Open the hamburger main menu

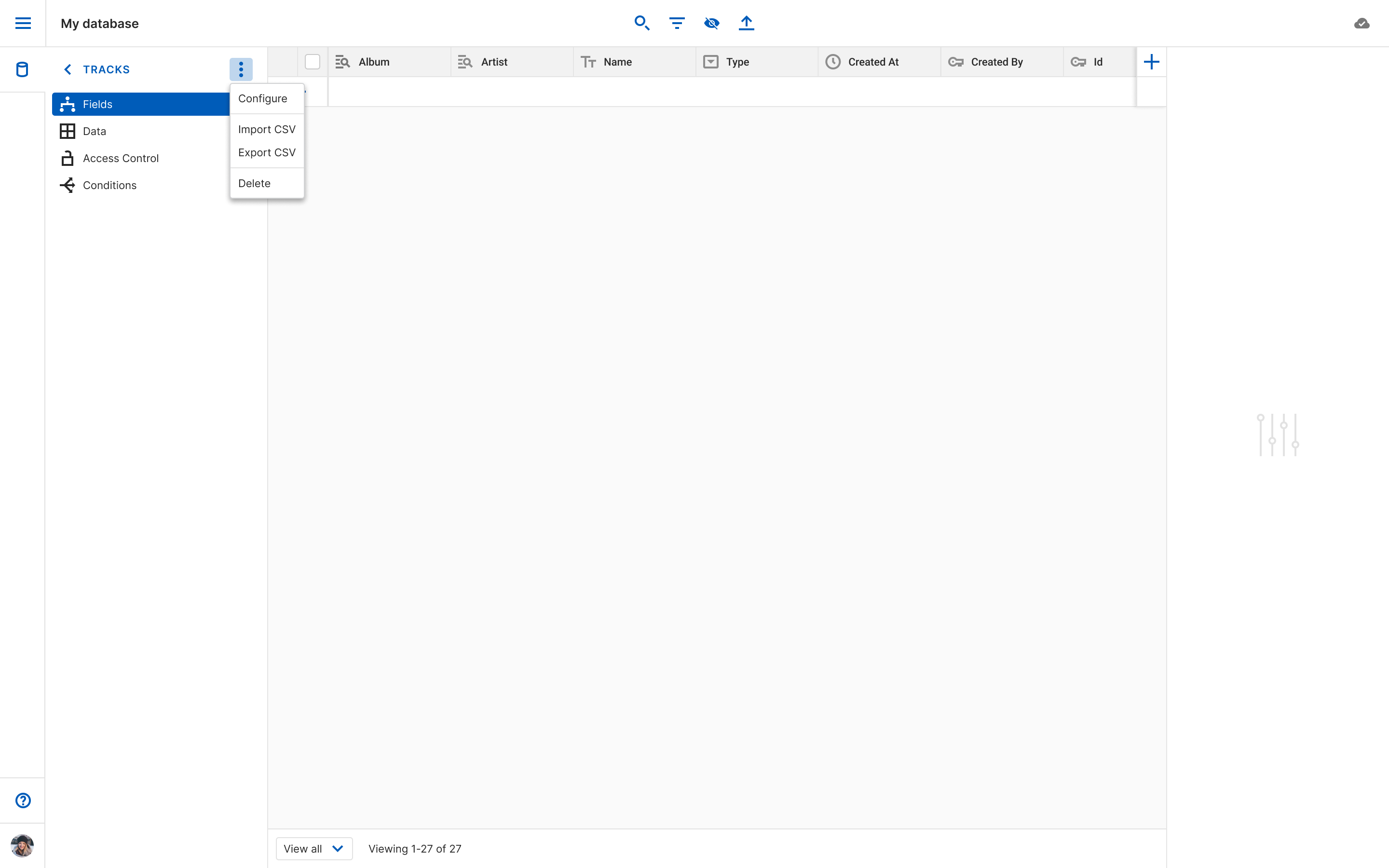click(23, 23)
